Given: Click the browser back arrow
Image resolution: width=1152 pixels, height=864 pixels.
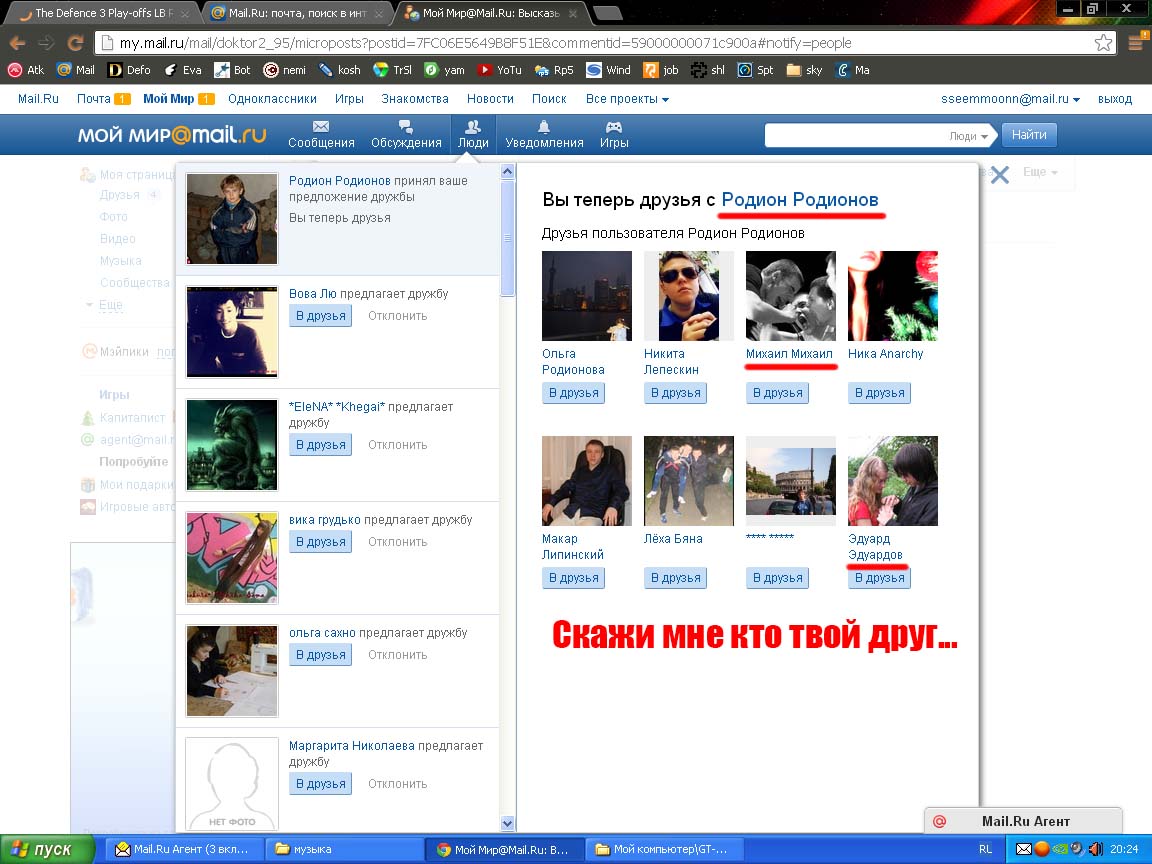Looking at the screenshot, I should tap(18, 43).
